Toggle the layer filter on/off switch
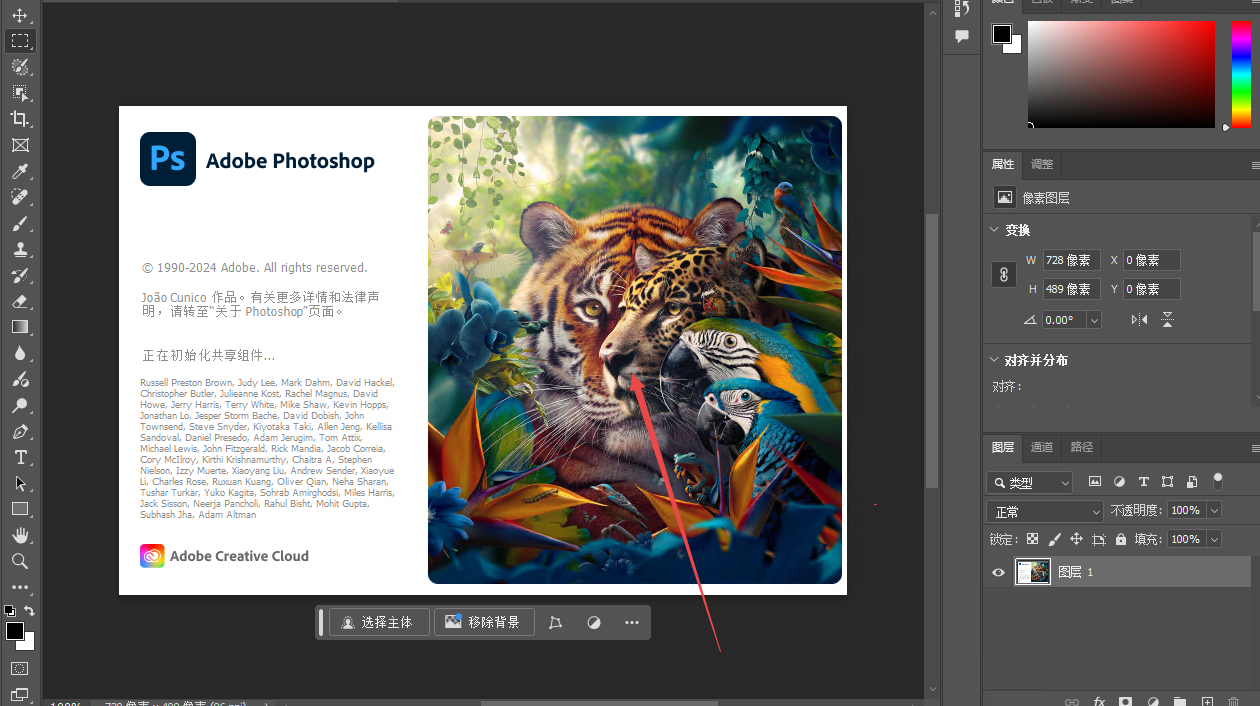 click(x=1217, y=481)
